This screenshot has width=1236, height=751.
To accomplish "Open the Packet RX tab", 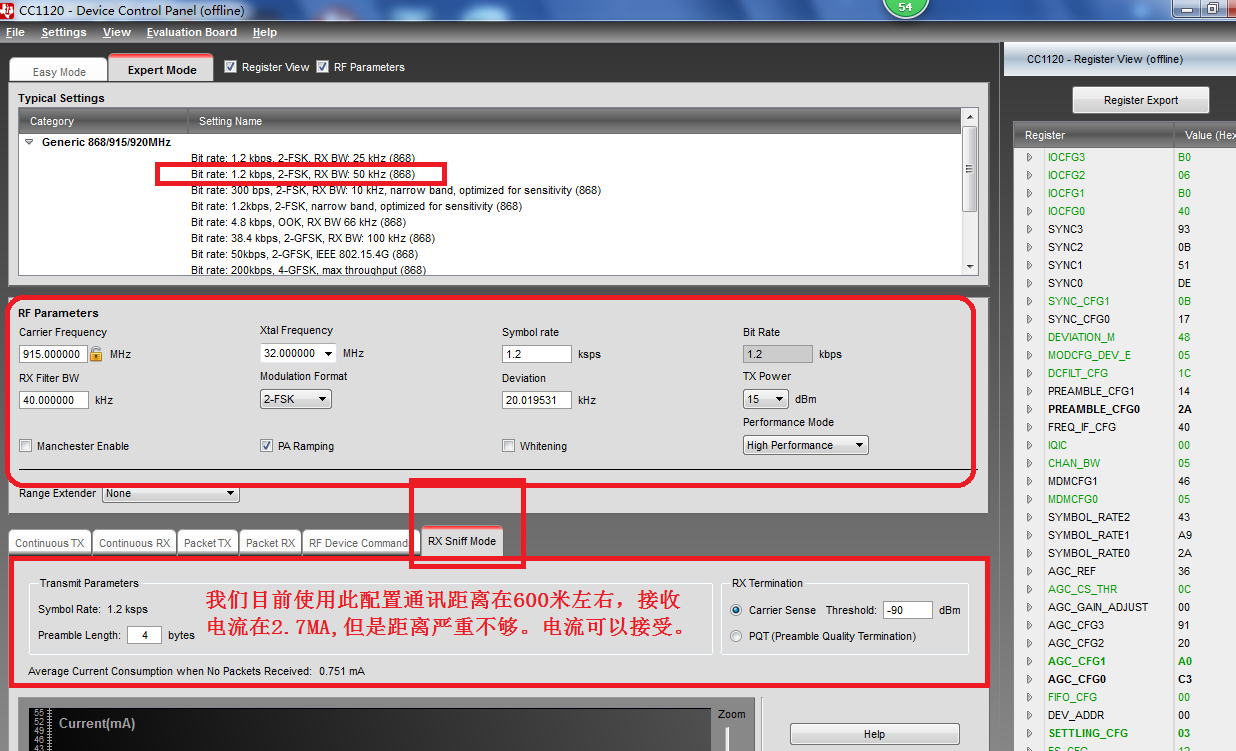I will pos(270,543).
